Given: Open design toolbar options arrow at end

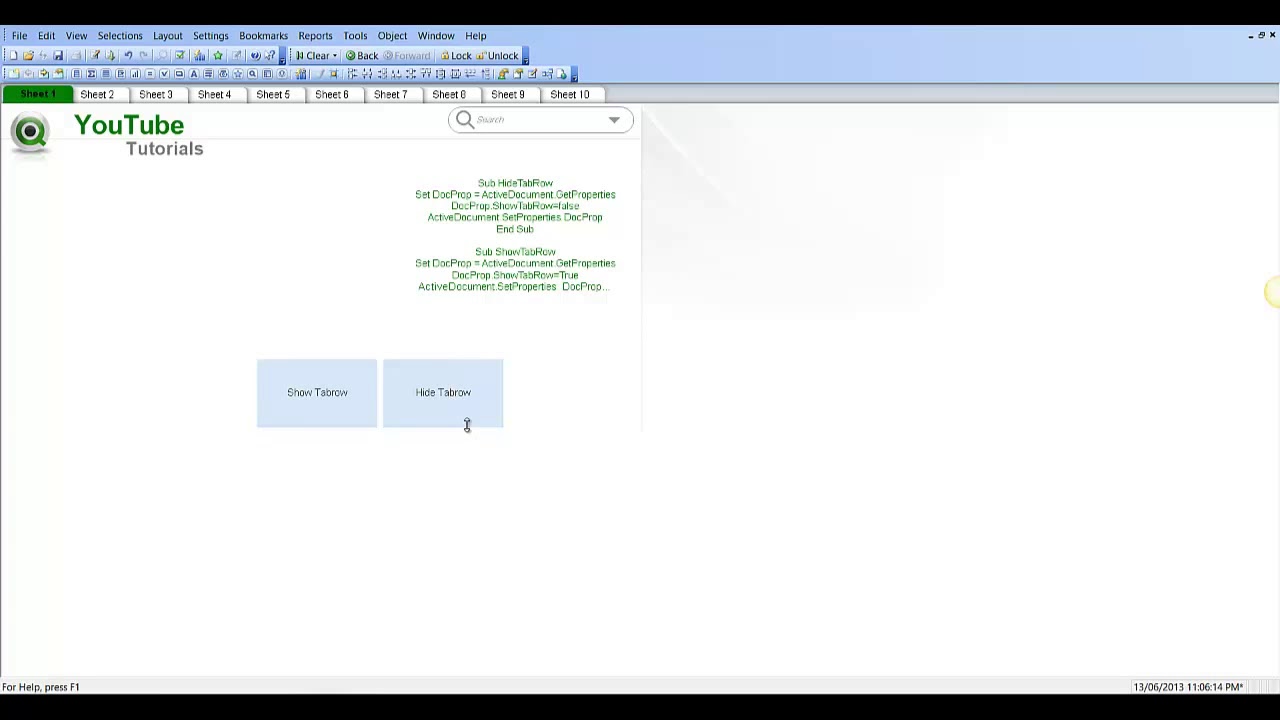Looking at the screenshot, I should tap(574, 75).
